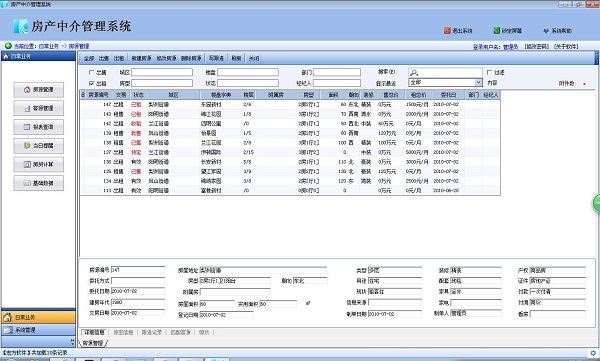The width and height of the screenshot is (600, 361).
Task: Click the green back arrow beside 当前位置
Action: coord(8,46)
